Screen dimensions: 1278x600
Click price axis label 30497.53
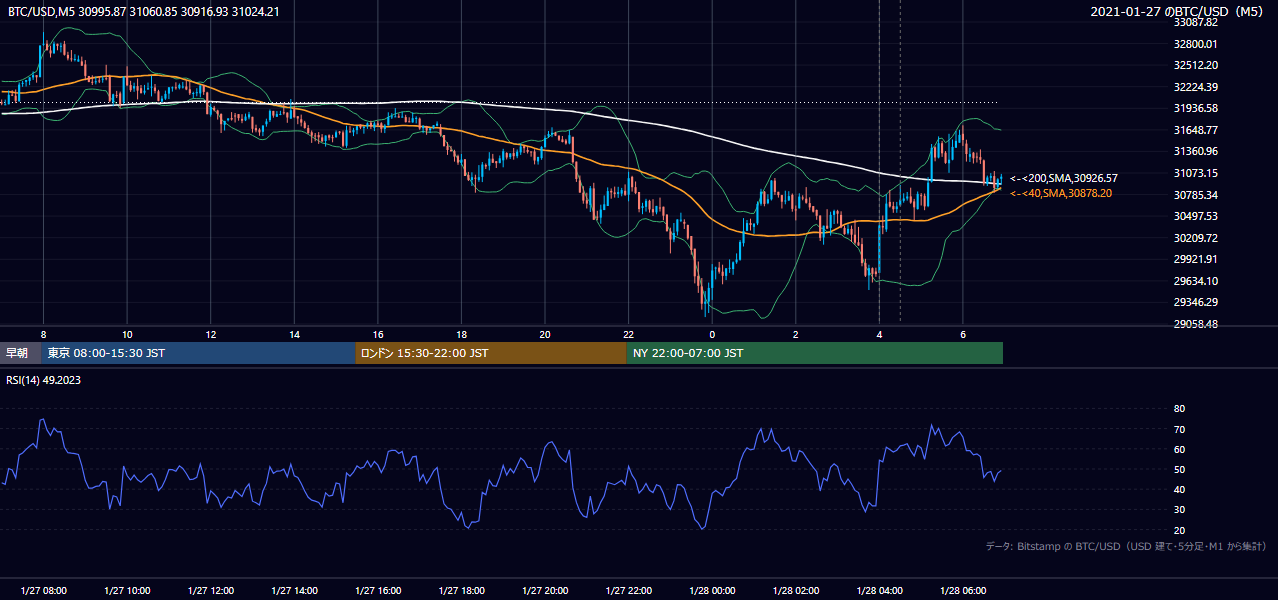(1196, 216)
